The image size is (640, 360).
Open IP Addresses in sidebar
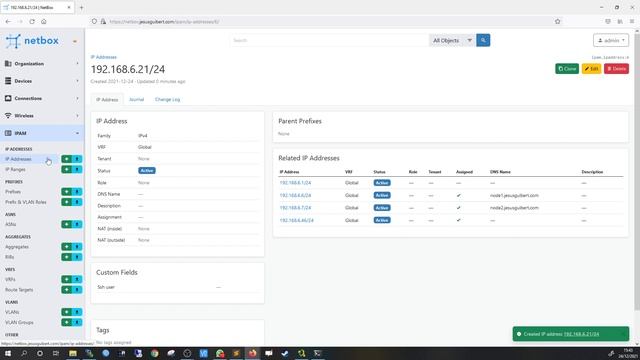click(x=18, y=159)
